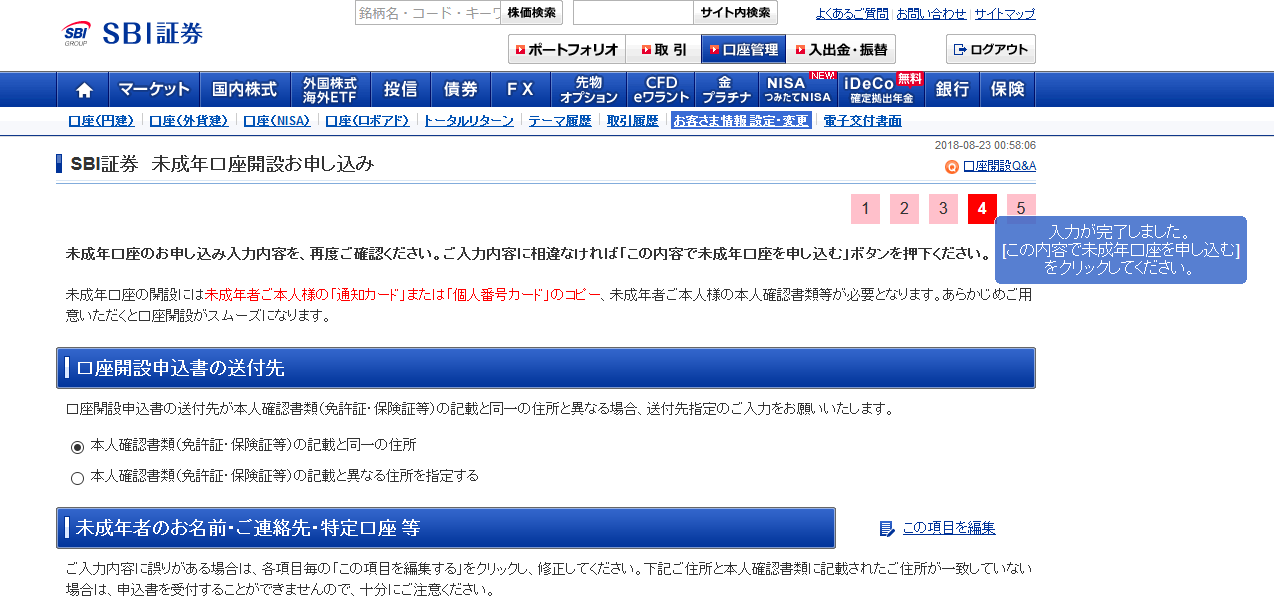Click ポートフォリオ button
Viewport: 1274px width, 605px height.
point(567,49)
